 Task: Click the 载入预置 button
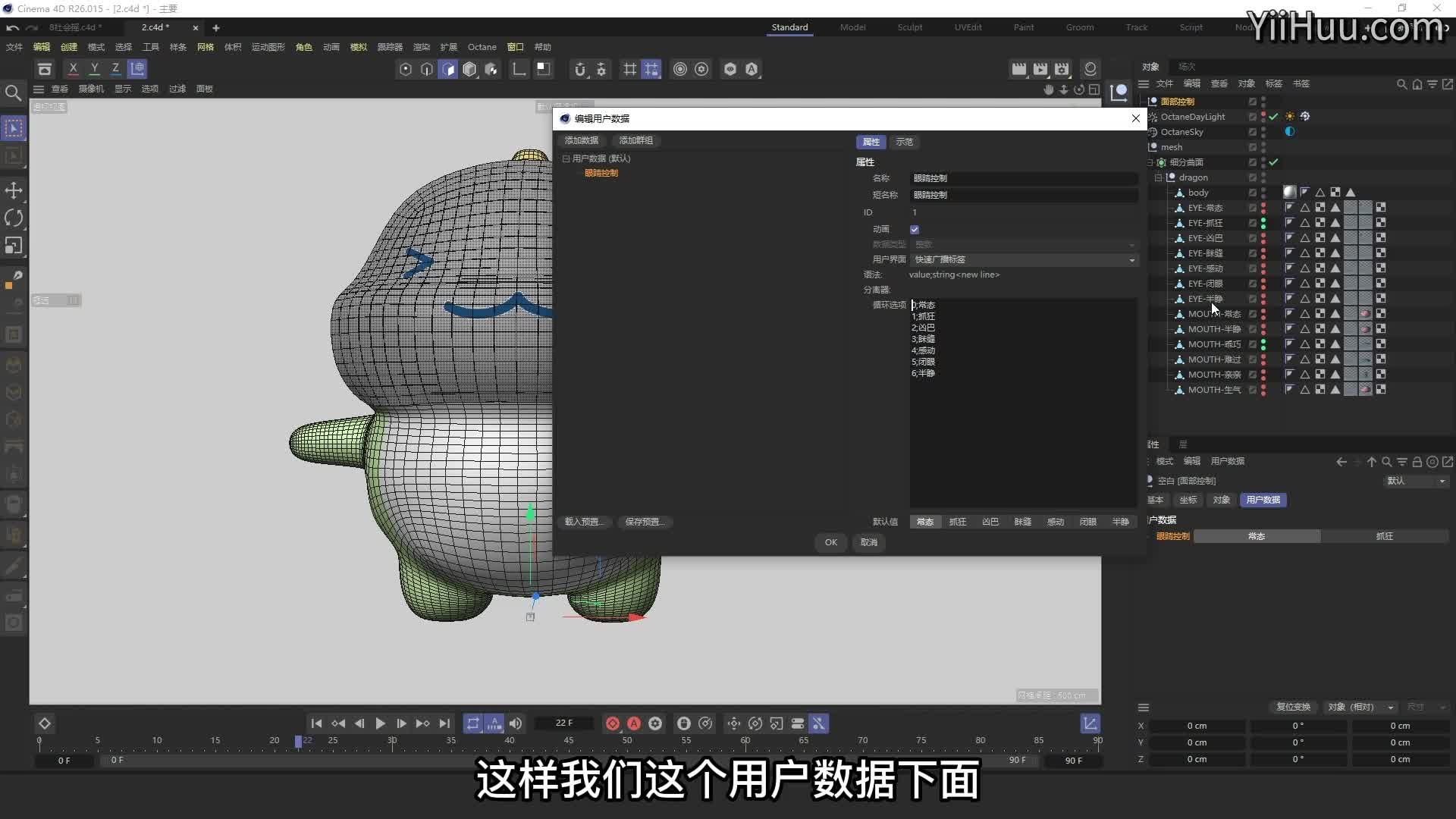point(583,522)
